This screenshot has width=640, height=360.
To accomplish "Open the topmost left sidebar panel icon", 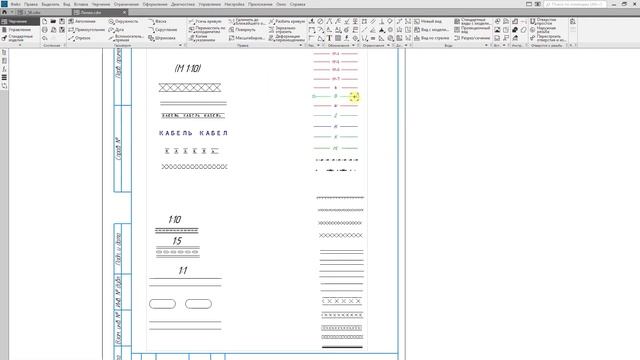I will tap(4, 53).
